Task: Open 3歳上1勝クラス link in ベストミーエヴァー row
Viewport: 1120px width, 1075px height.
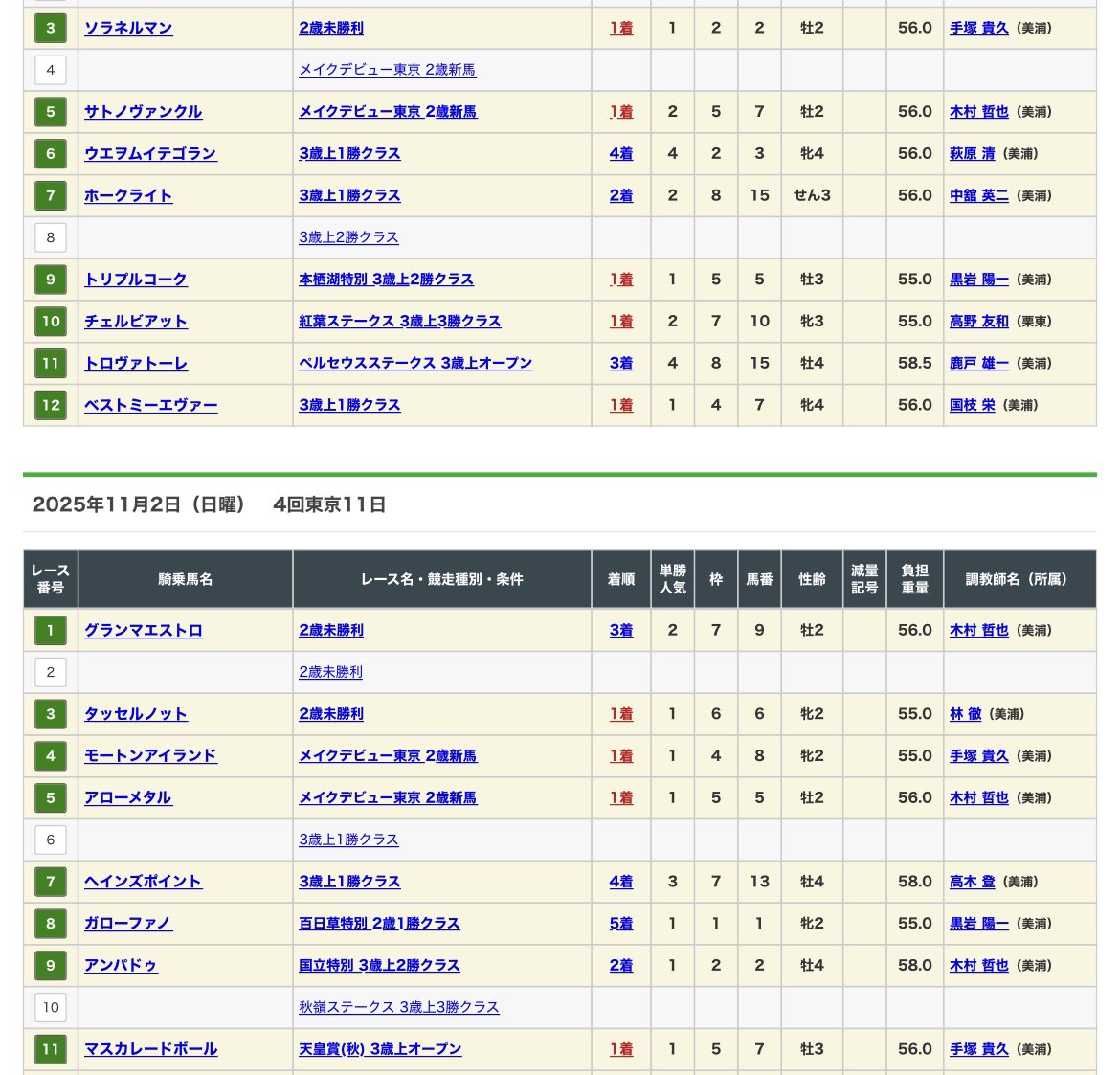Action: pos(349,405)
